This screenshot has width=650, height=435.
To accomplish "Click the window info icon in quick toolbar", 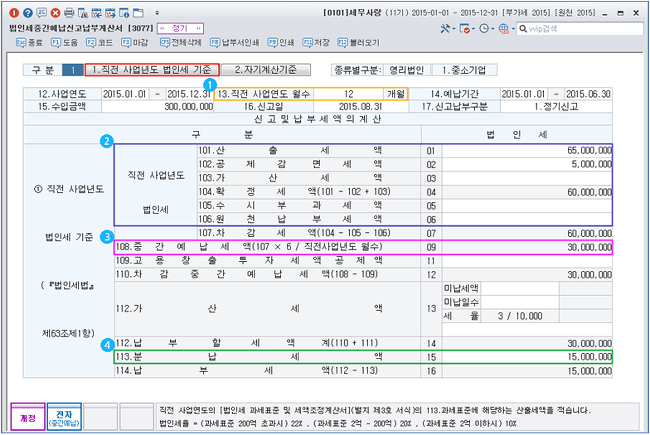I will tap(124, 13).
